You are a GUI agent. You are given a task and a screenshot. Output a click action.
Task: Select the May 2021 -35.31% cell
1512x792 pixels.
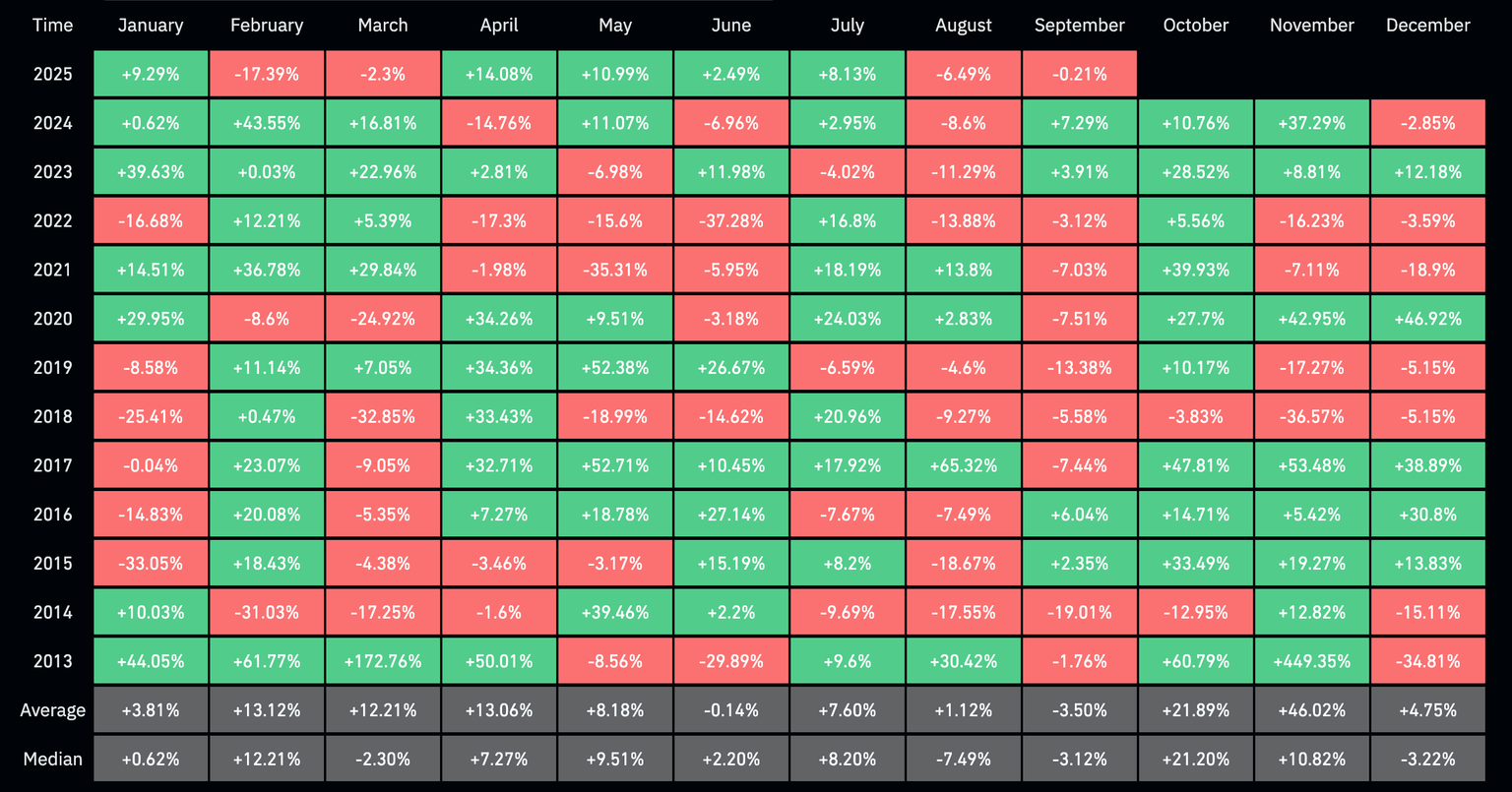(615, 270)
